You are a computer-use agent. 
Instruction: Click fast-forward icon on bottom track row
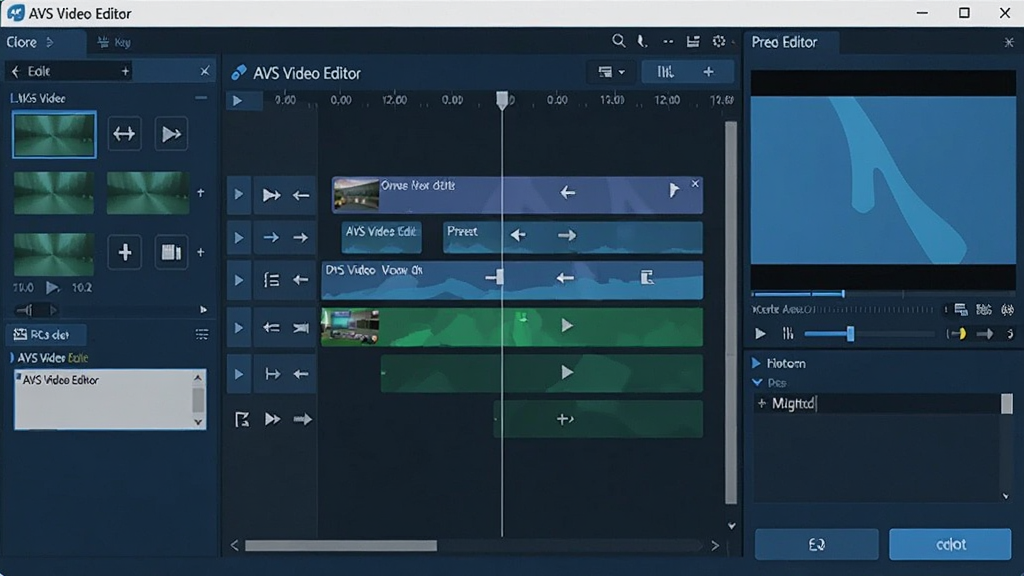[x=272, y=419]
